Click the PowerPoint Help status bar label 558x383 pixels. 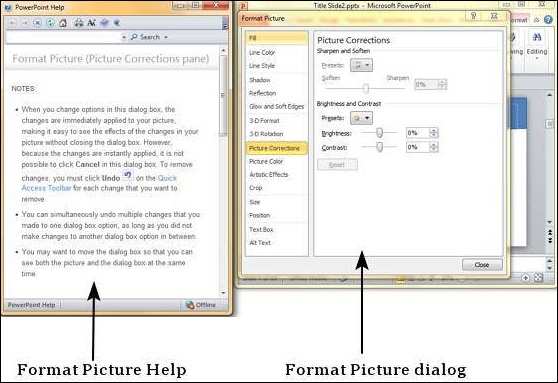(x=31, y=305)
